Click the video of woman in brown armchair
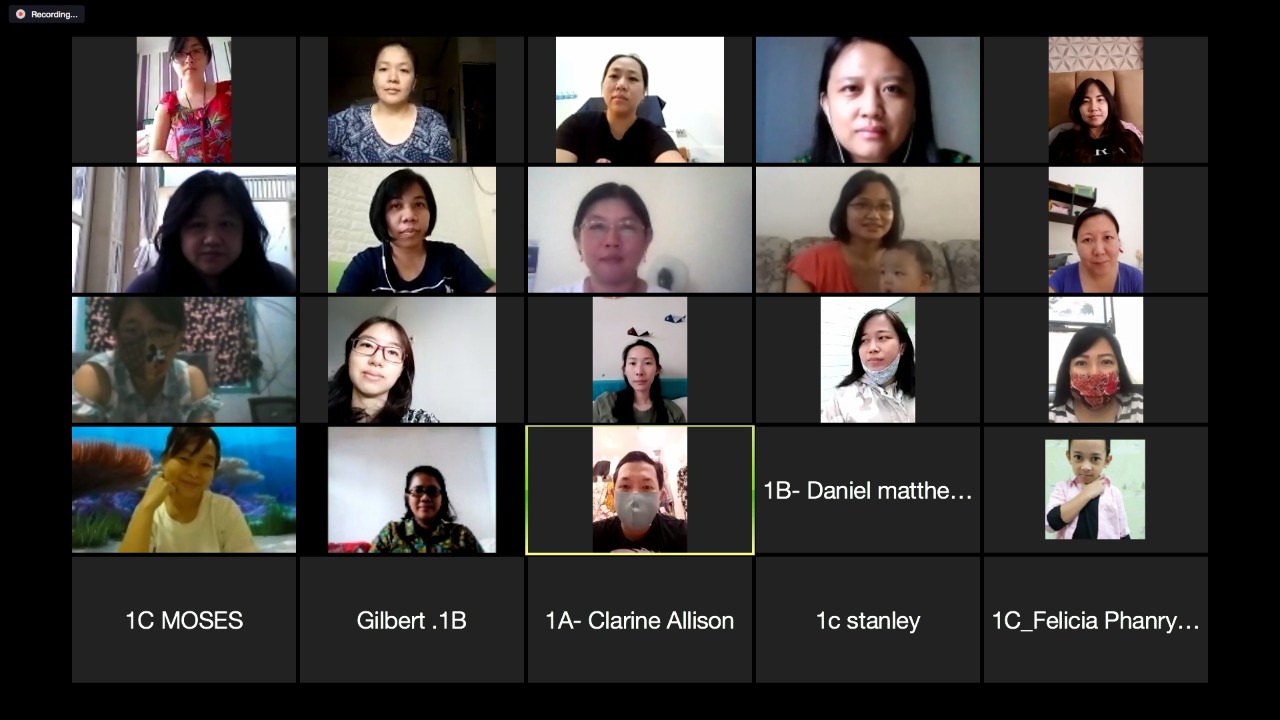The width and height of the screenshot is (1280, 720). click(x=1096, y=100)
